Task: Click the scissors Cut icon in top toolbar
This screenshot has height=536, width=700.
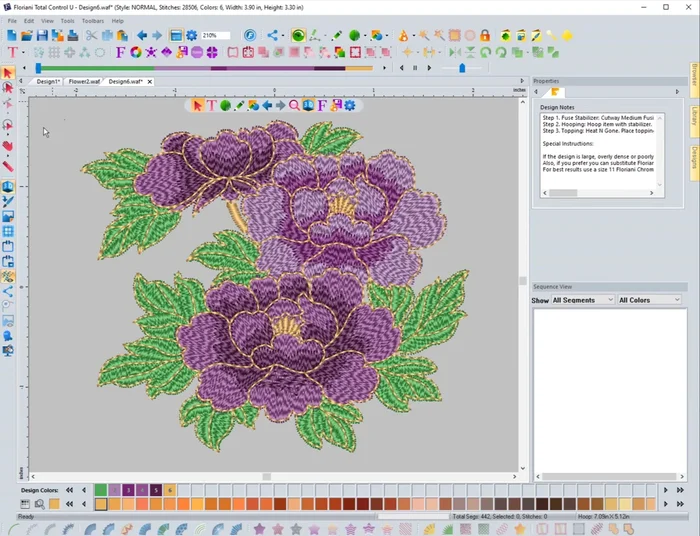Action: [x=91, y=36]
